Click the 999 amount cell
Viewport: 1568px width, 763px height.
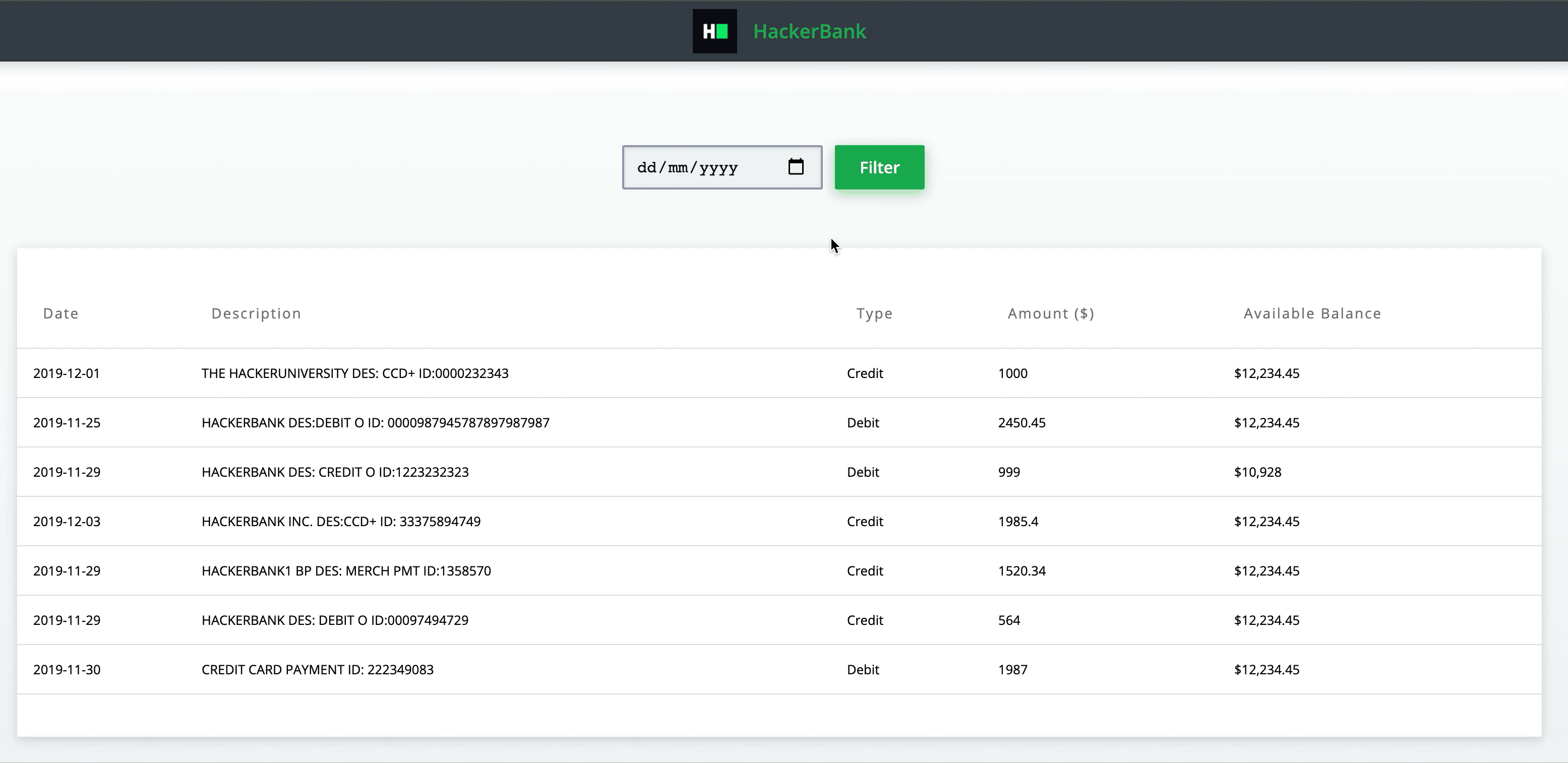click(x=1008, y=472)
